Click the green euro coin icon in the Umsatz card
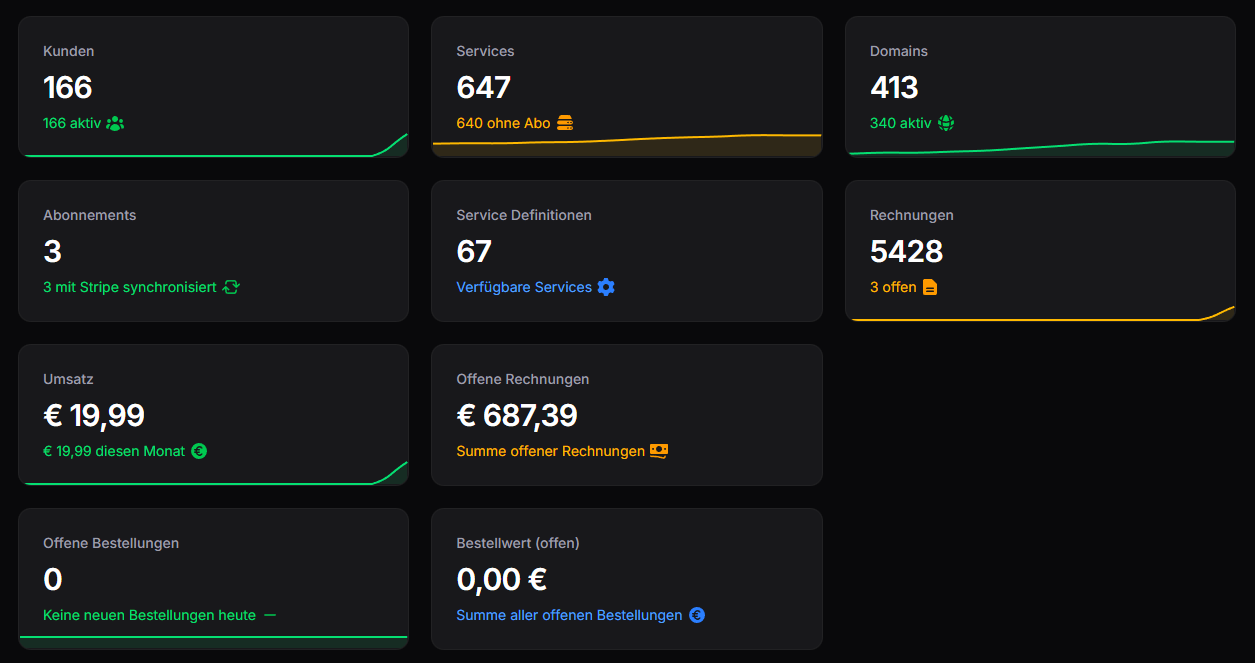Image resolution: width=1255 pixels, height=663 pixels. pos(199,450)
